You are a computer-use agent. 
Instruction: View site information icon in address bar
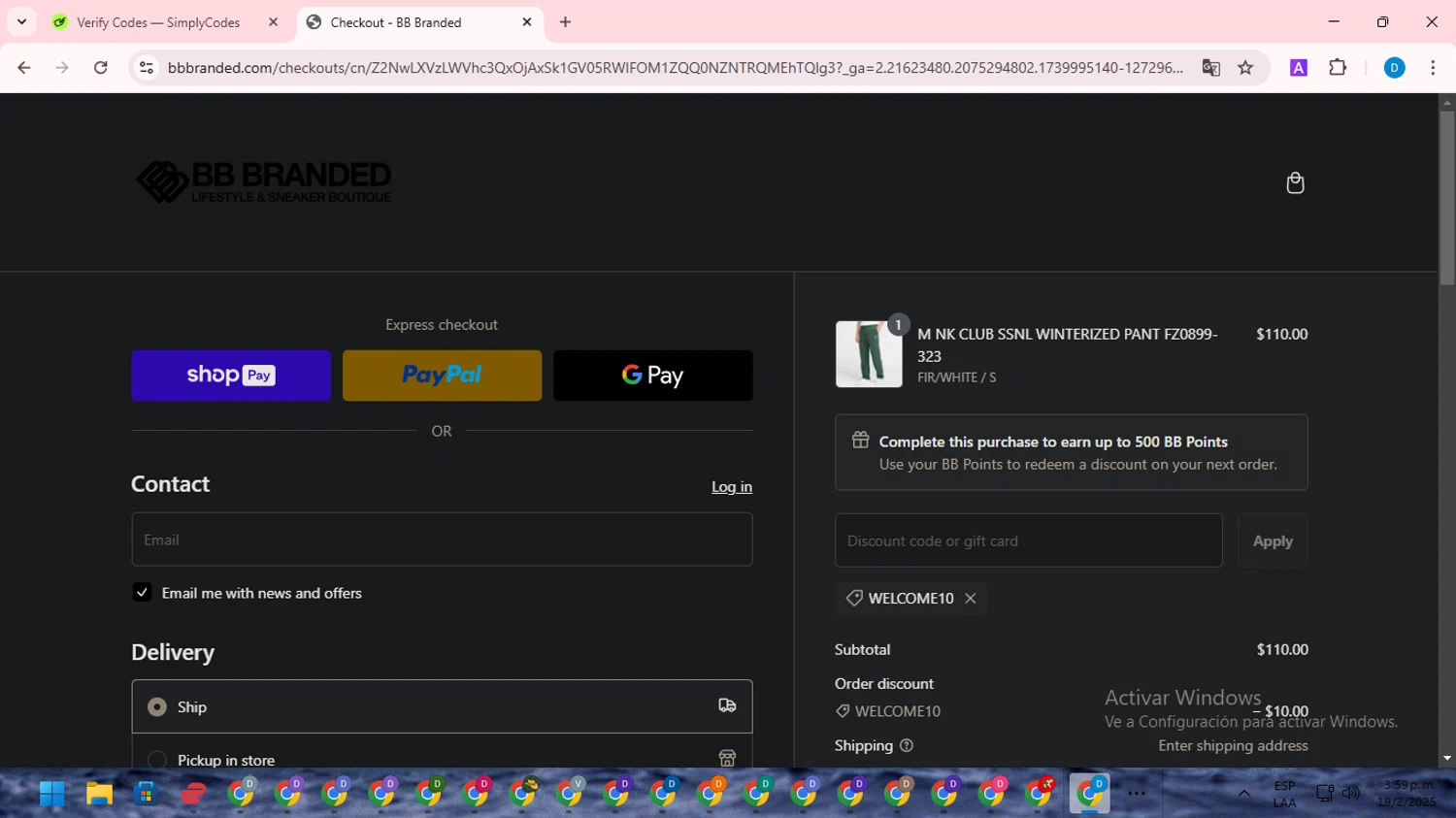[x=147, y=68]
